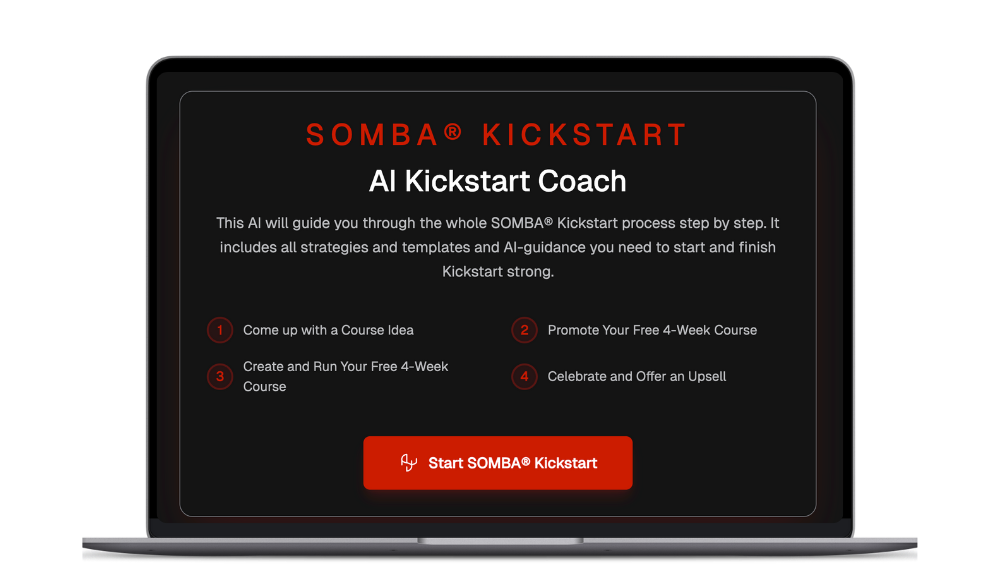
Task: Select "Celebrate and Offer an Upsell" step
Action: pyautogui.click(x=637, y=377)
